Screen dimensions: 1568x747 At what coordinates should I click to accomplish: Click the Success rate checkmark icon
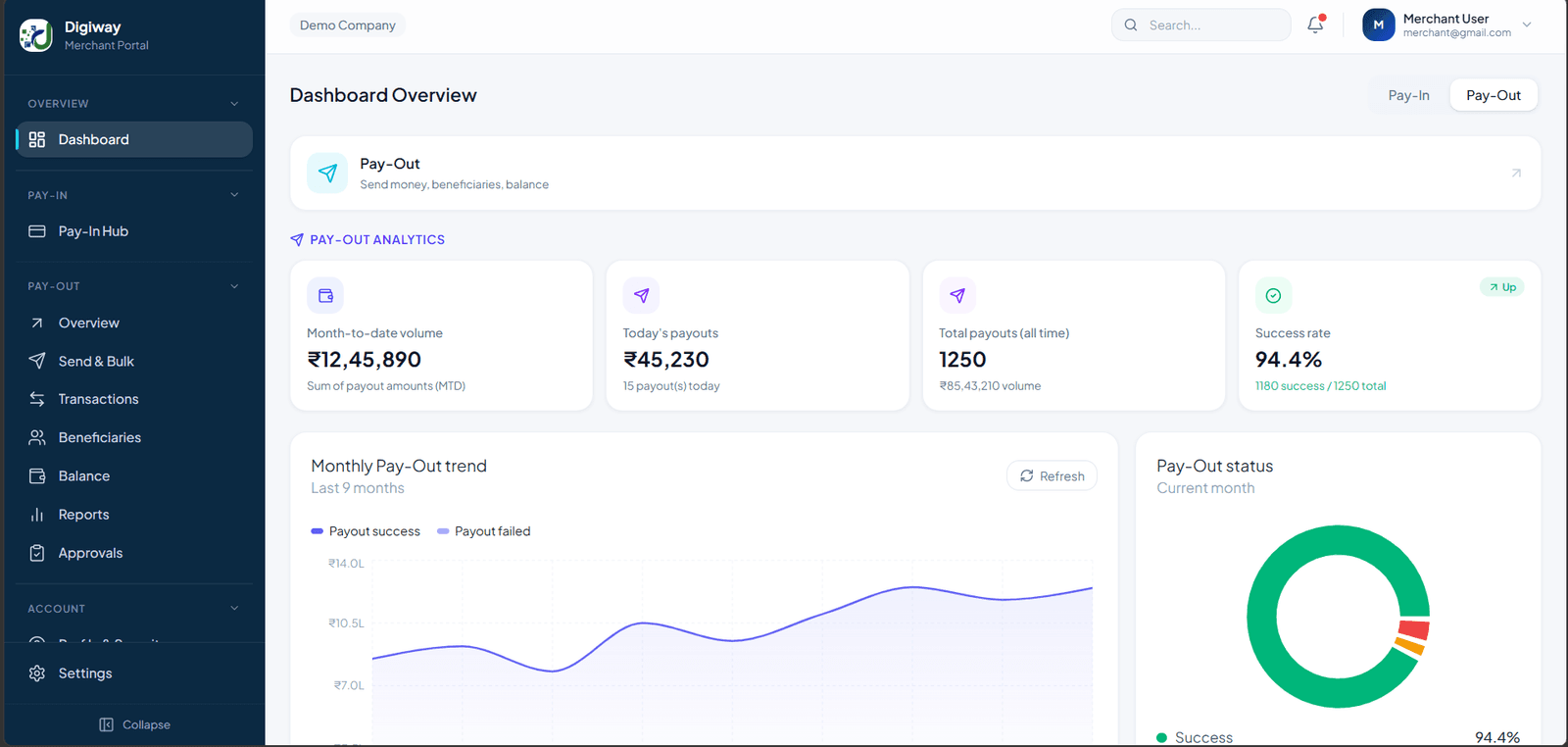tap(1273, 295)
